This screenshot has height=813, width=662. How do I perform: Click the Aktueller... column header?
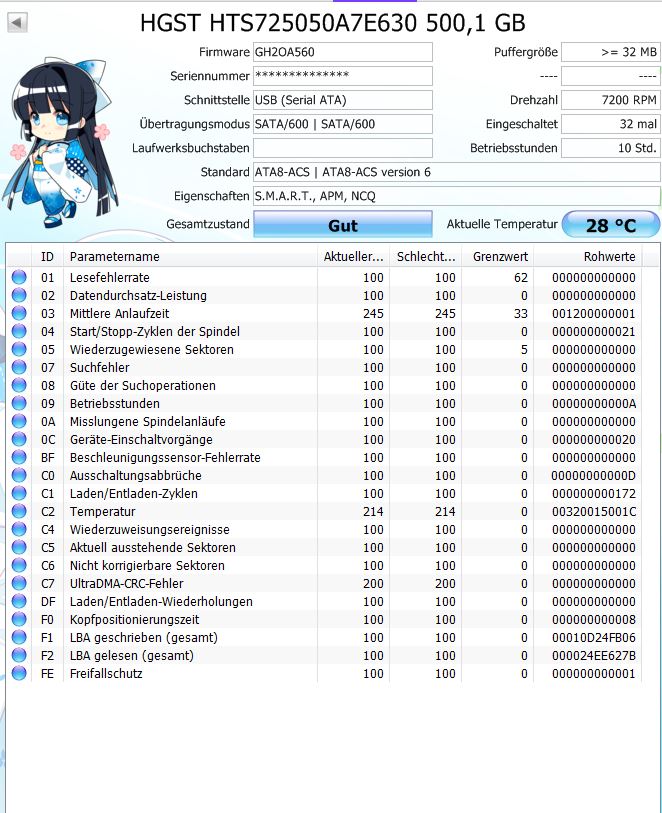coord(353,257)
